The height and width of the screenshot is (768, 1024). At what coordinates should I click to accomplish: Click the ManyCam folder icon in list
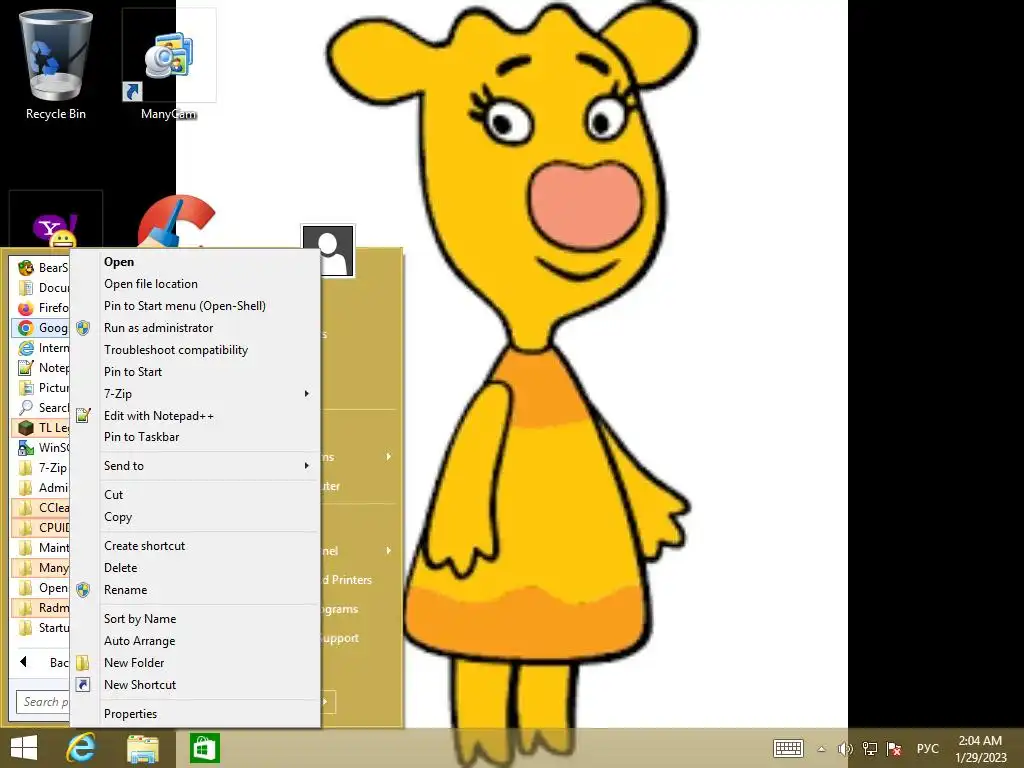tap(26, 568)
